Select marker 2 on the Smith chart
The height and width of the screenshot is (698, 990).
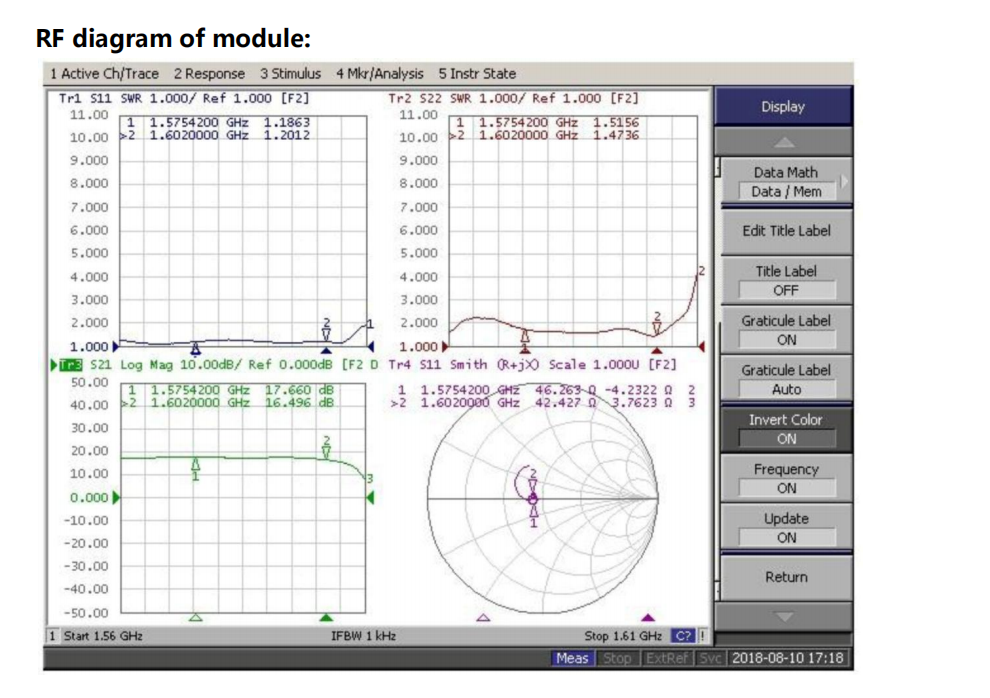(x=533, y=480)
